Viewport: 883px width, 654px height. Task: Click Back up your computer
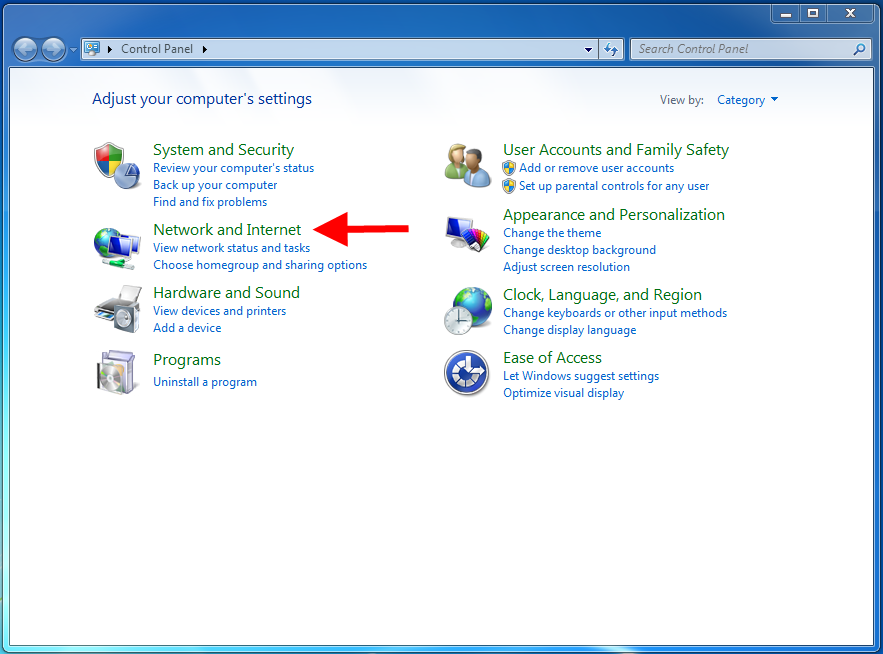[215, 185]
